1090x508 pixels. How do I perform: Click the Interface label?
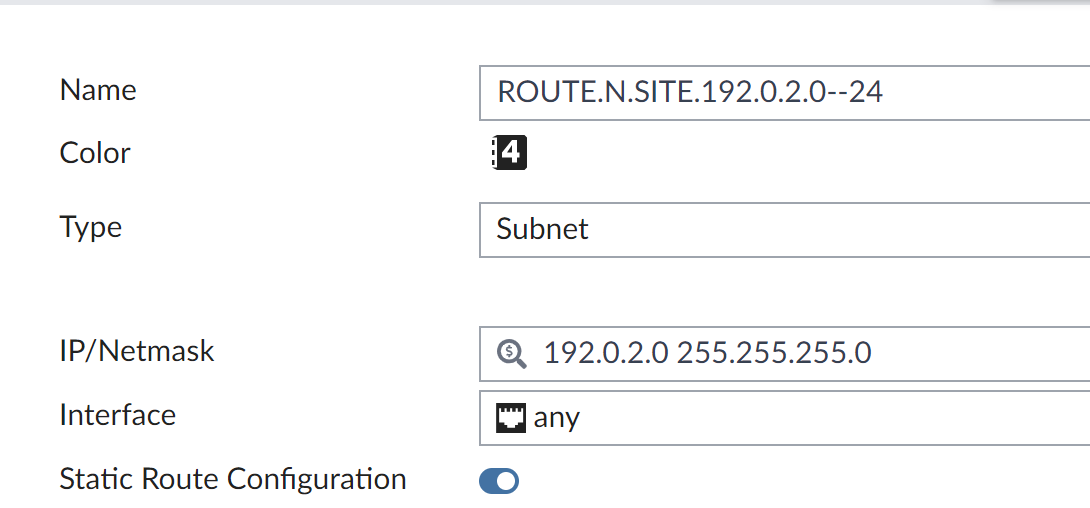[118, 415]
